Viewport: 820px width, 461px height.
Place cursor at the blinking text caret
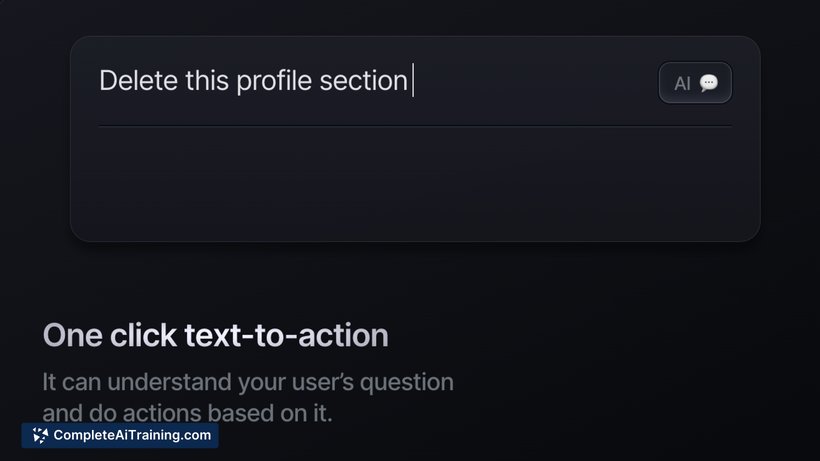click(x=413, y=80)
